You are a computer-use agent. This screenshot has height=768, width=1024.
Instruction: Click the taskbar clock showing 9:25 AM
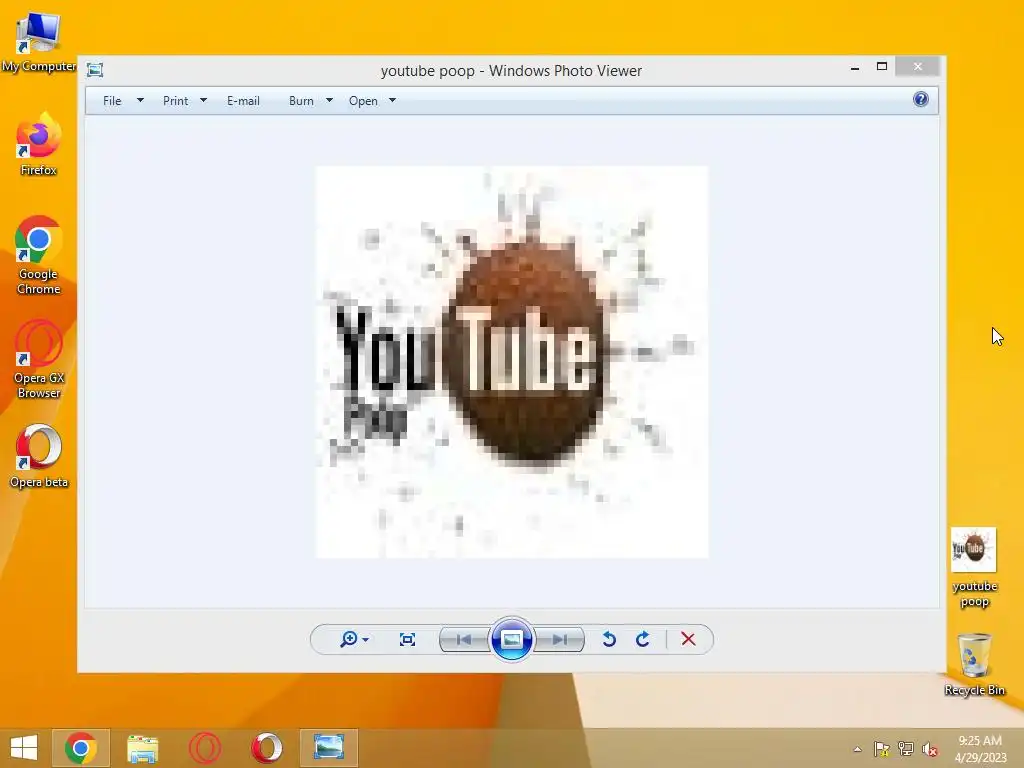980,749
